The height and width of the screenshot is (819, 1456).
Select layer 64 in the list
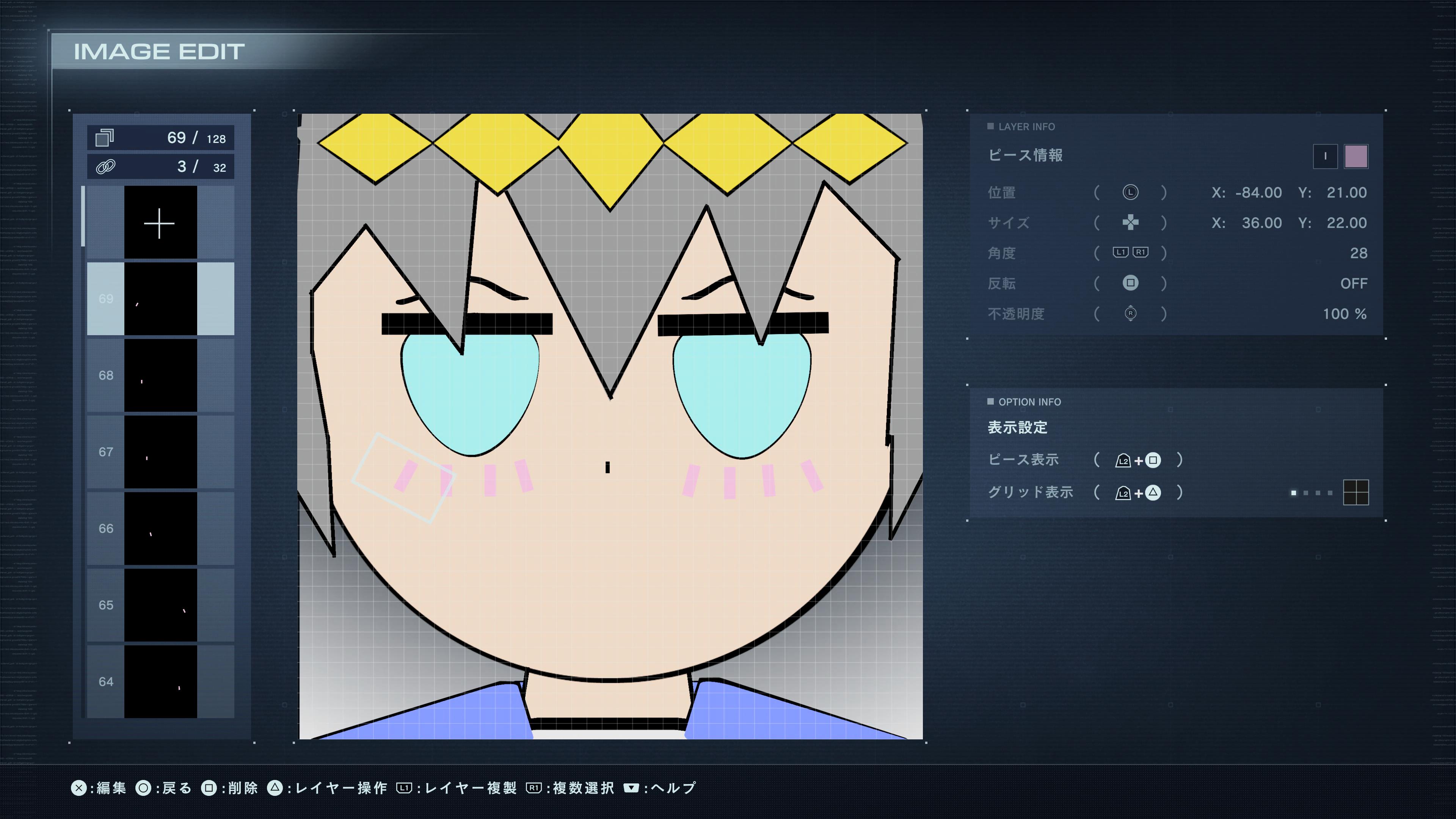160,682
